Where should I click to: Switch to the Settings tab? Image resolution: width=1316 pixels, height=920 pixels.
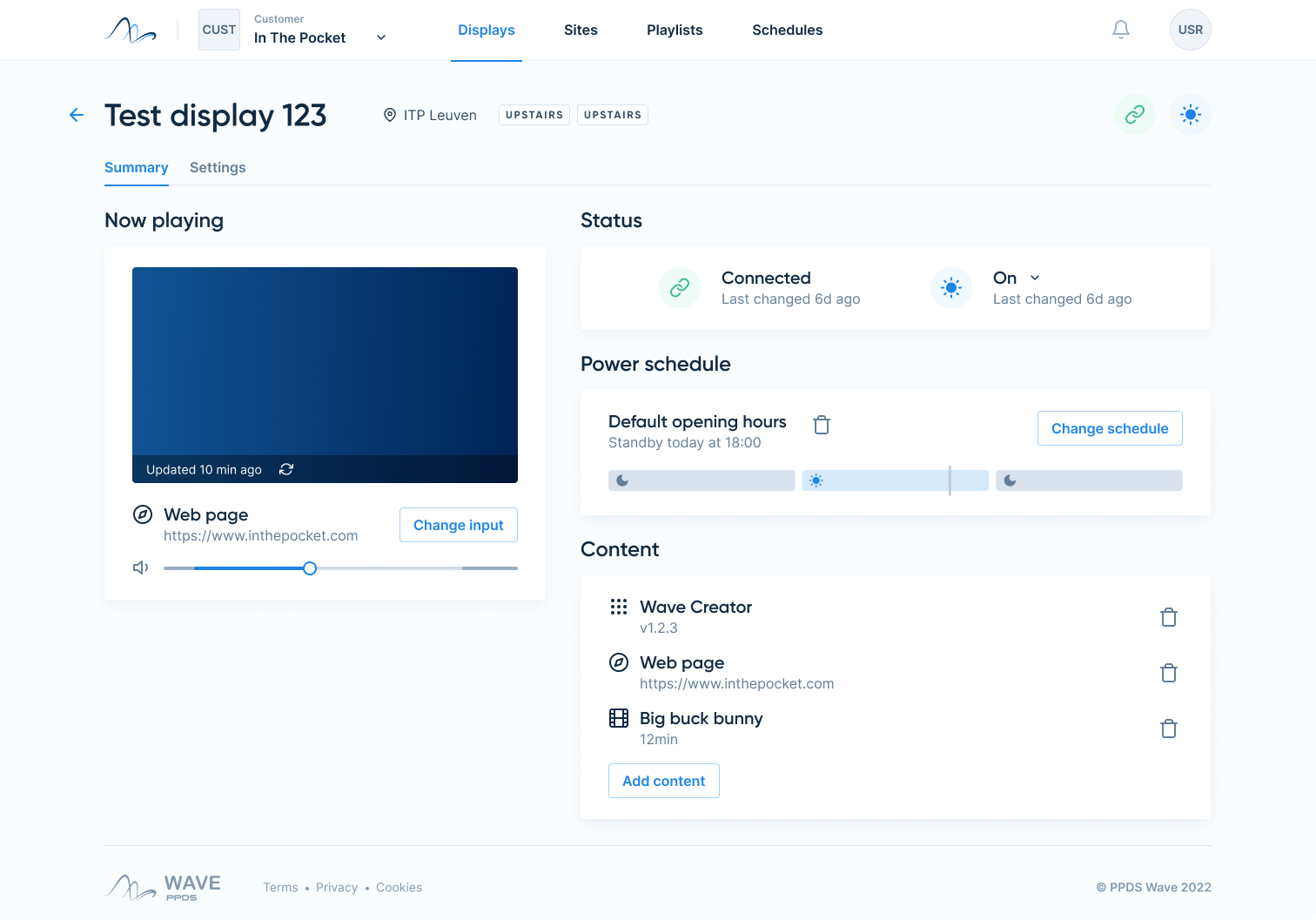point(218,167)
